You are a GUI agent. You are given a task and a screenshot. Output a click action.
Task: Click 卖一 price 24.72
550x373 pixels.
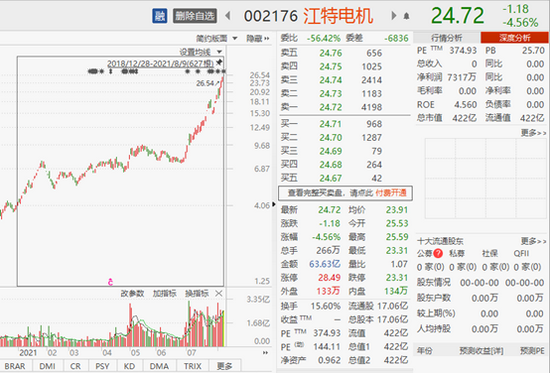pos(330,107)
